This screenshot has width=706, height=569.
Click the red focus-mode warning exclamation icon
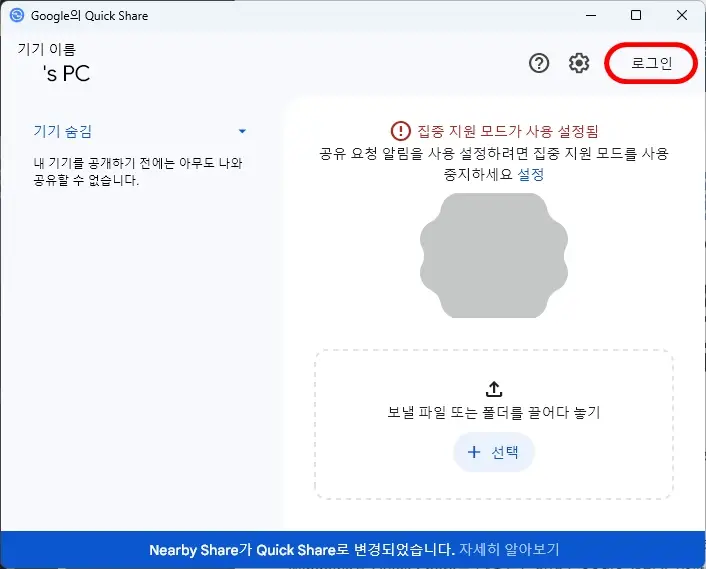(400, 131)
